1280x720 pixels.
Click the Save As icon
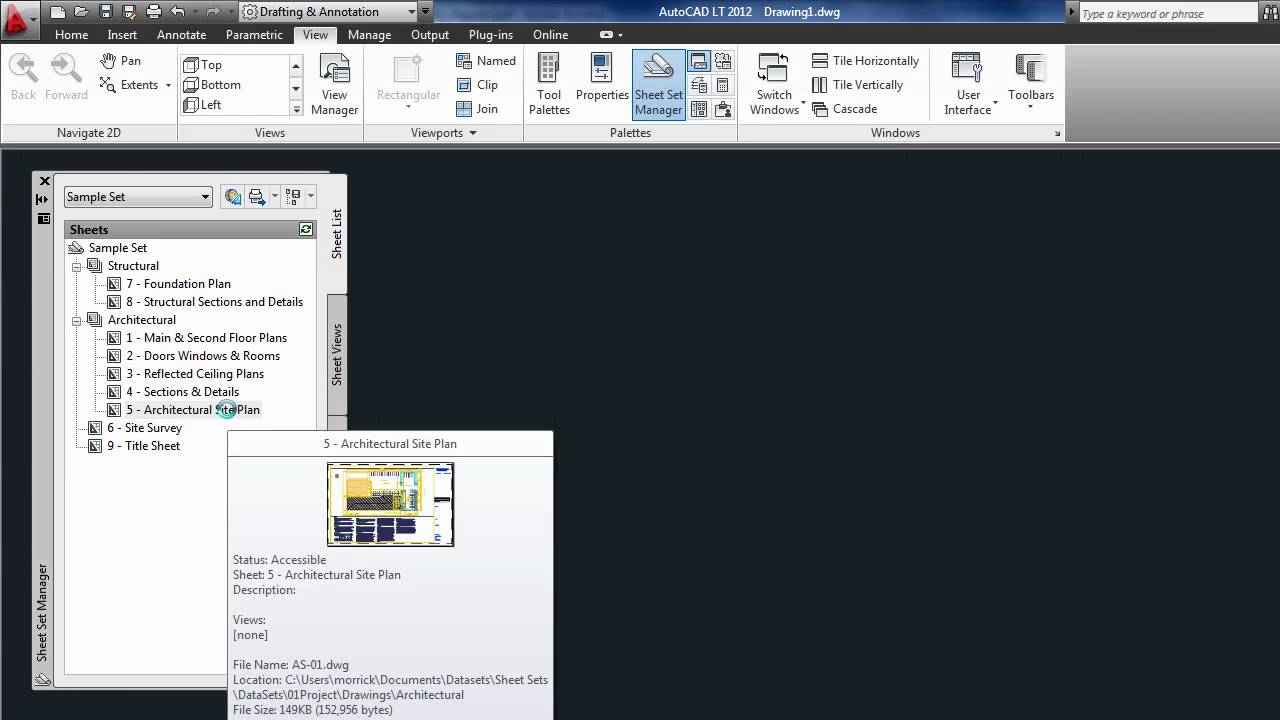(129, 12)
